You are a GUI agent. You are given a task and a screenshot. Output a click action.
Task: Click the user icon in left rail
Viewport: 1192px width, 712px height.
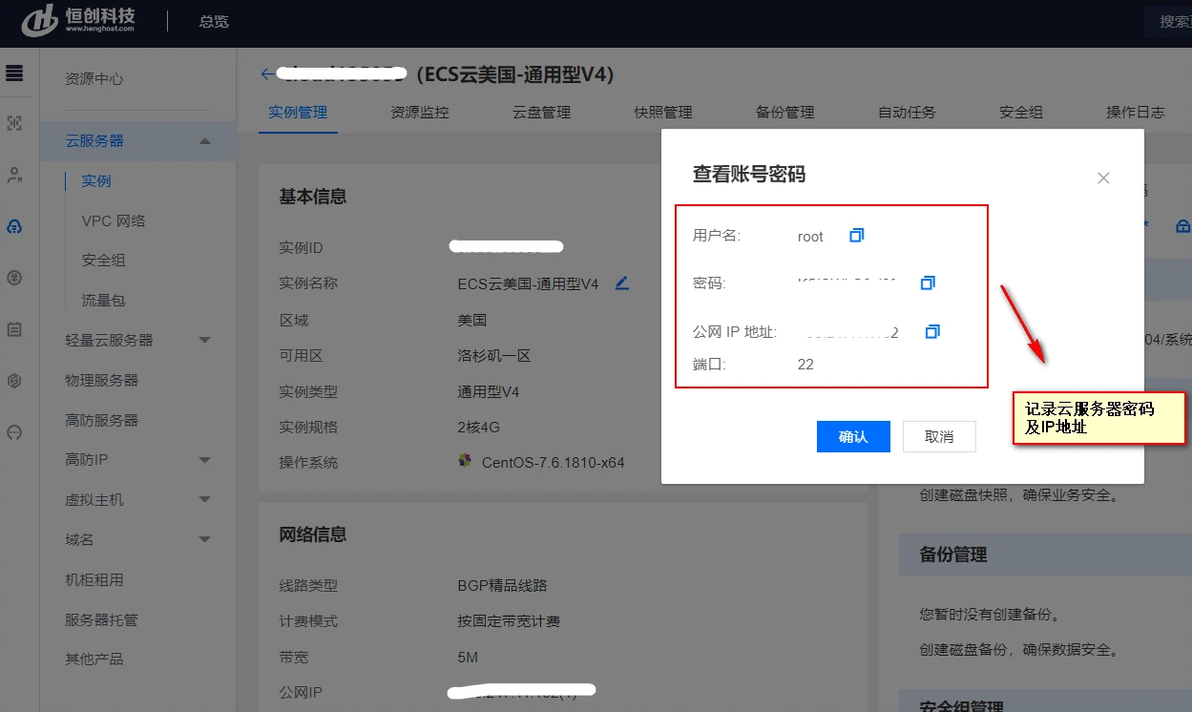pos(14,175)
